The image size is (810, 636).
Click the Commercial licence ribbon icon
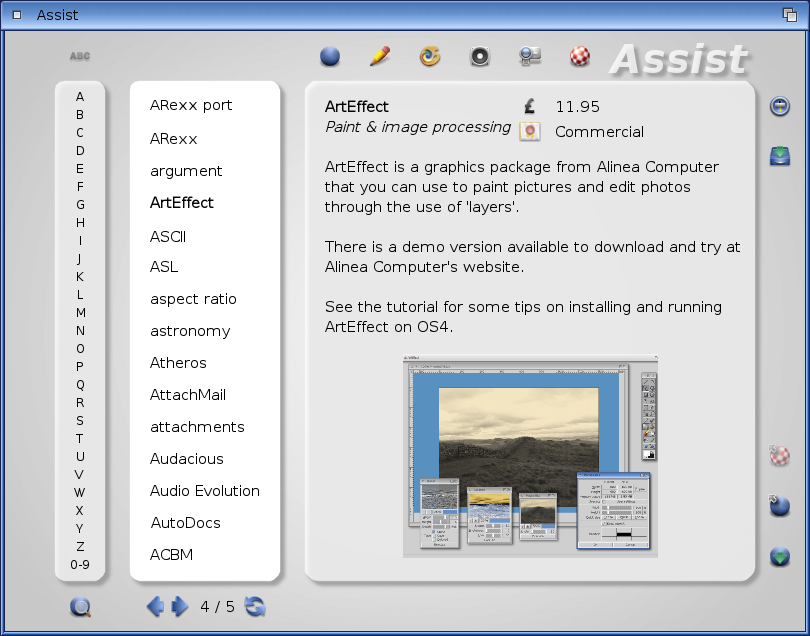[x=530, y=131]
